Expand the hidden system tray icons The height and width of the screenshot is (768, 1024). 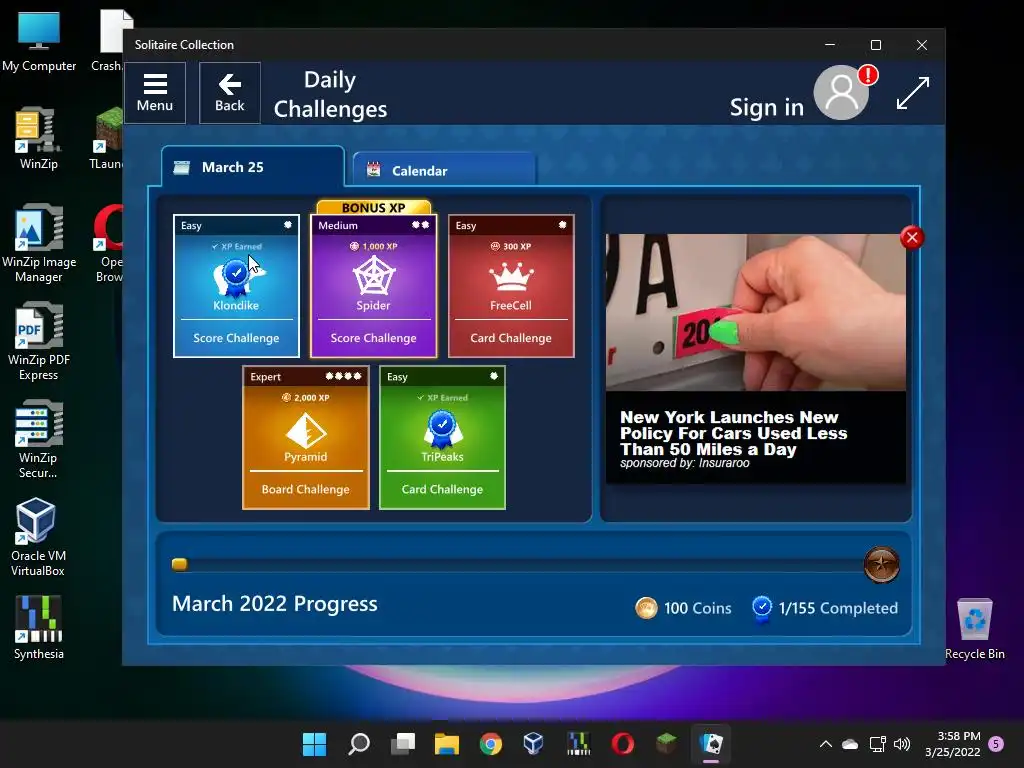pyautogui.click(x=825, y=744)
